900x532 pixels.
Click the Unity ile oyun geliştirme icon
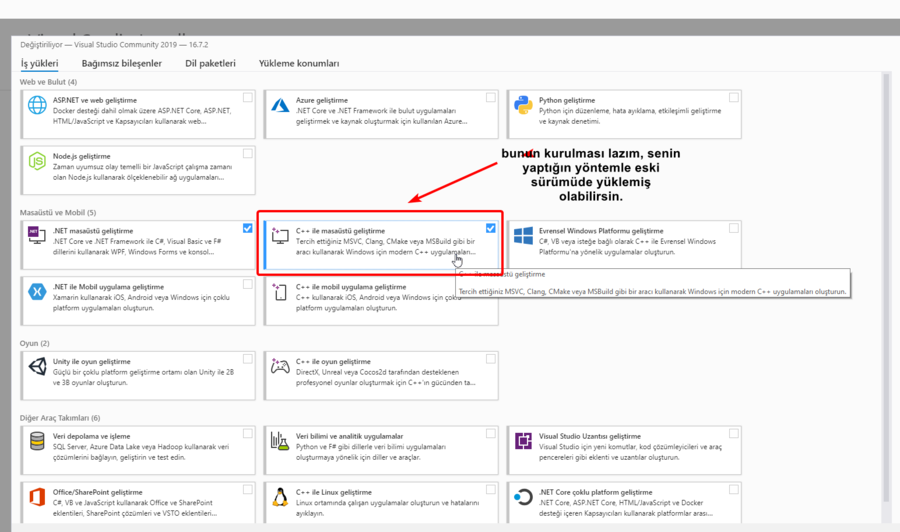point(37,366)
